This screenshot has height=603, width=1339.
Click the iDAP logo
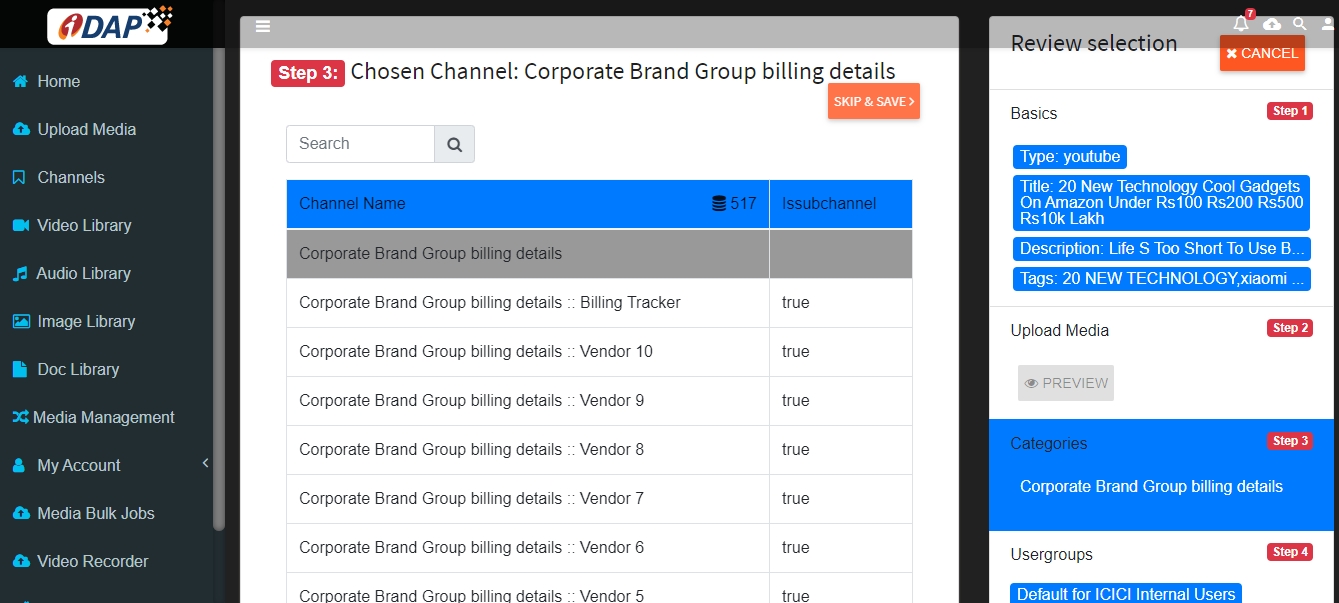pos(110,24)
